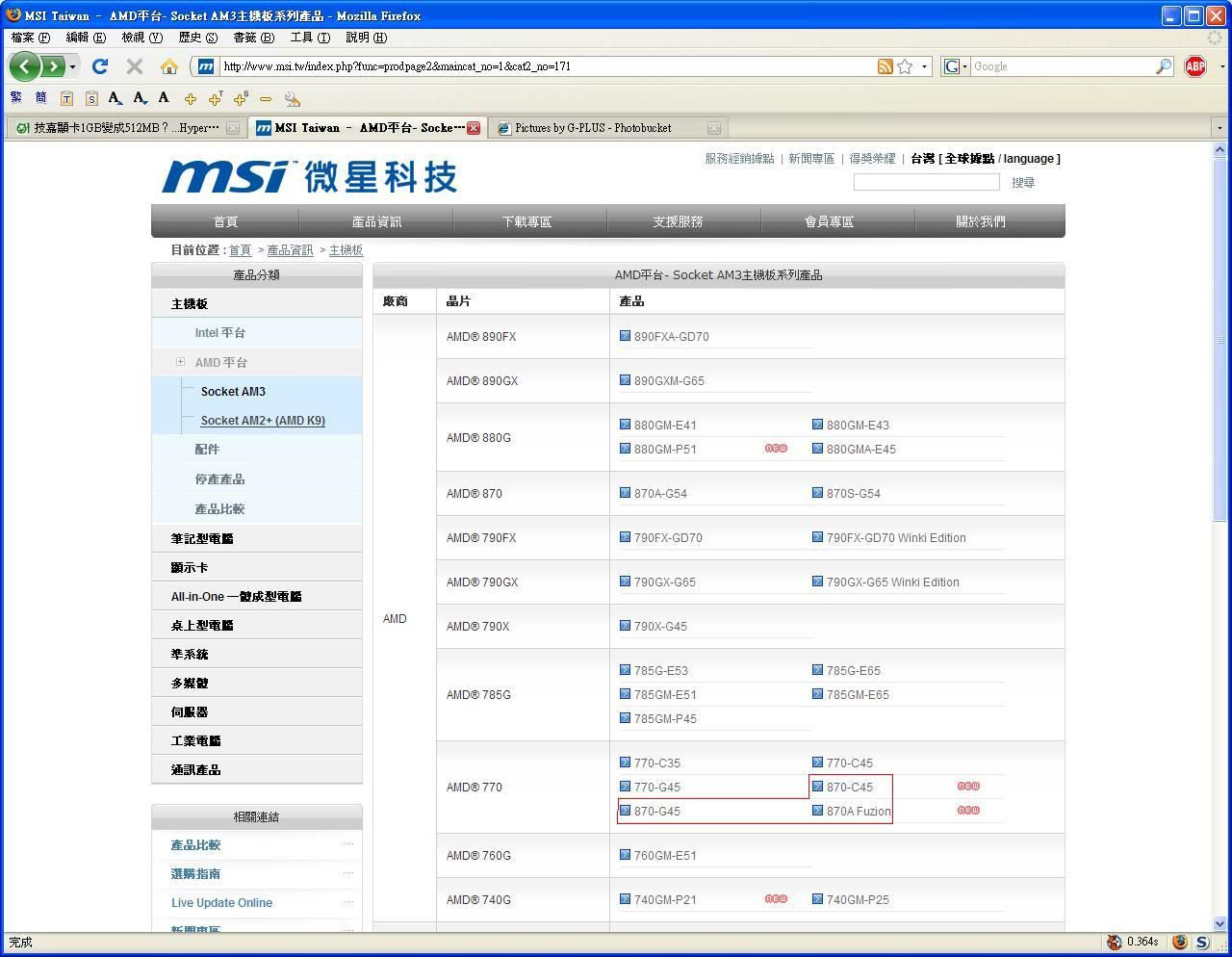Click the S icon in the status bar
The width and height of the screenshot is (1232, 957).
[x=1203, y=942]
